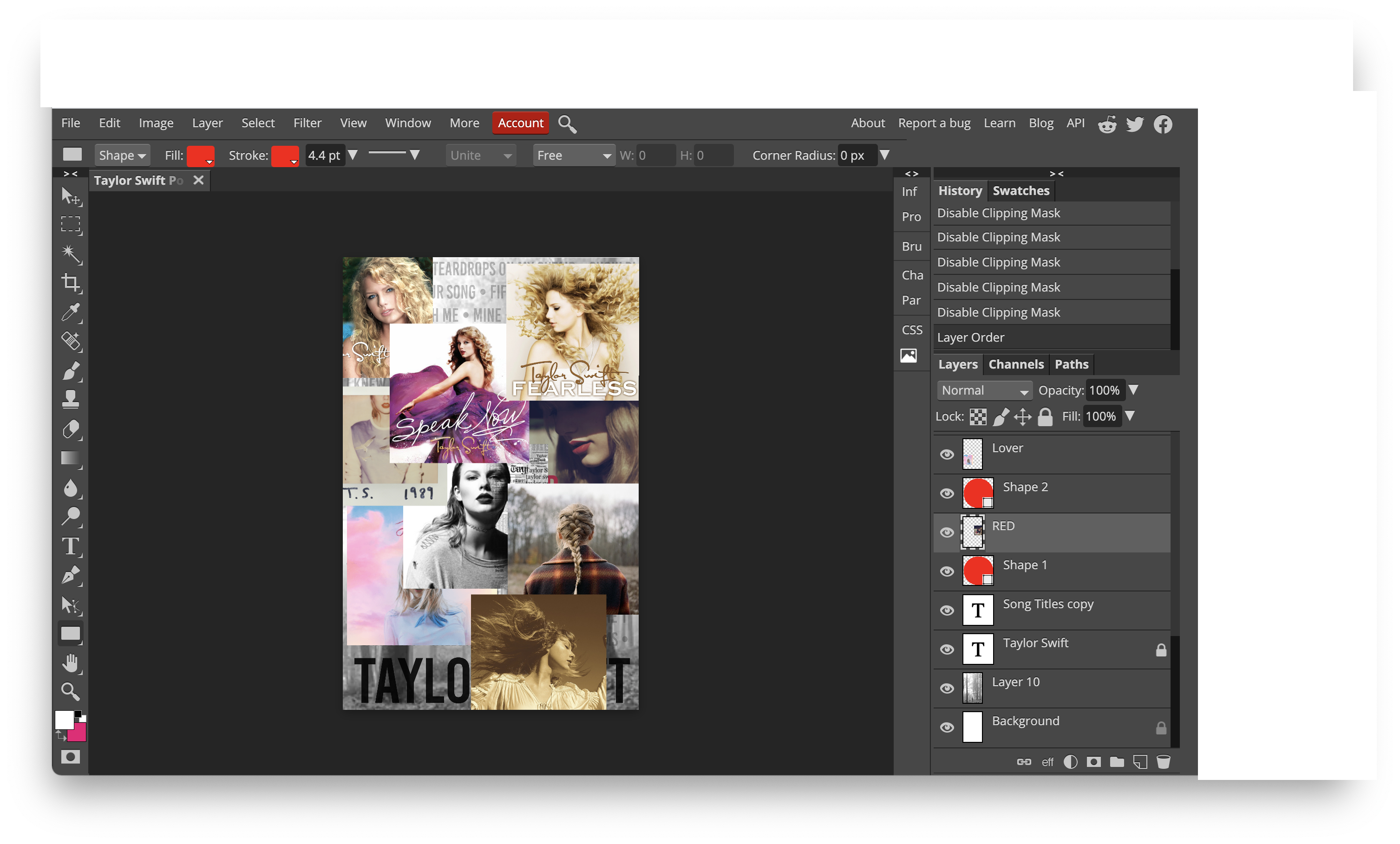Switch to the Channels tab

[x=1016, y=364]
